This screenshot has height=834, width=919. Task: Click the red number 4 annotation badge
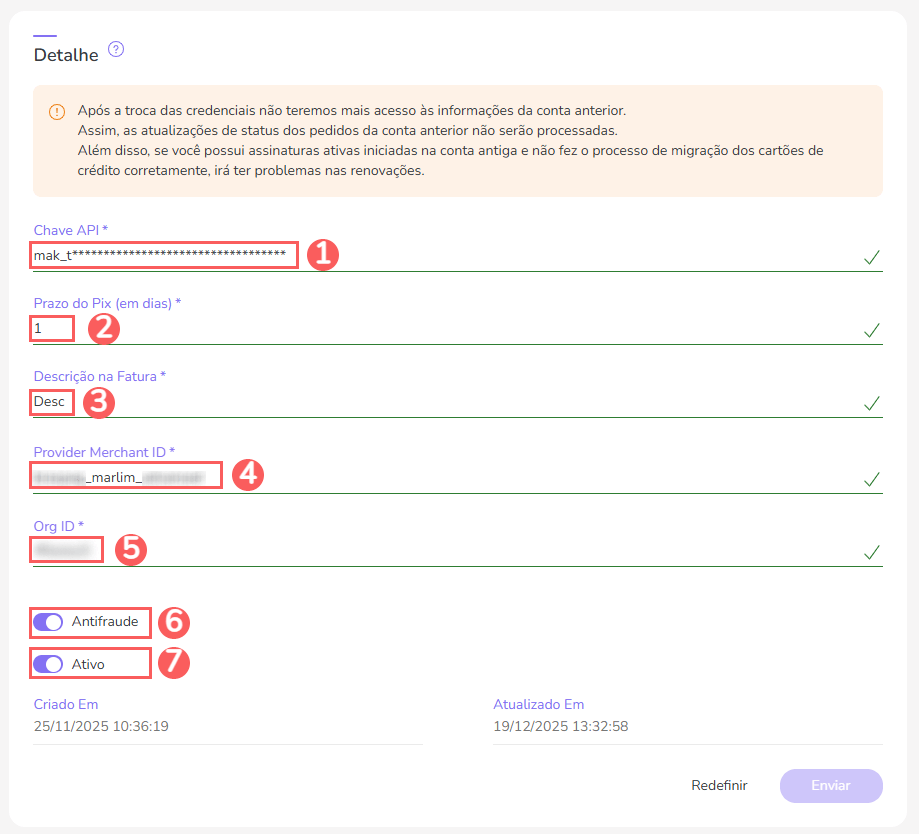[247, 475]
